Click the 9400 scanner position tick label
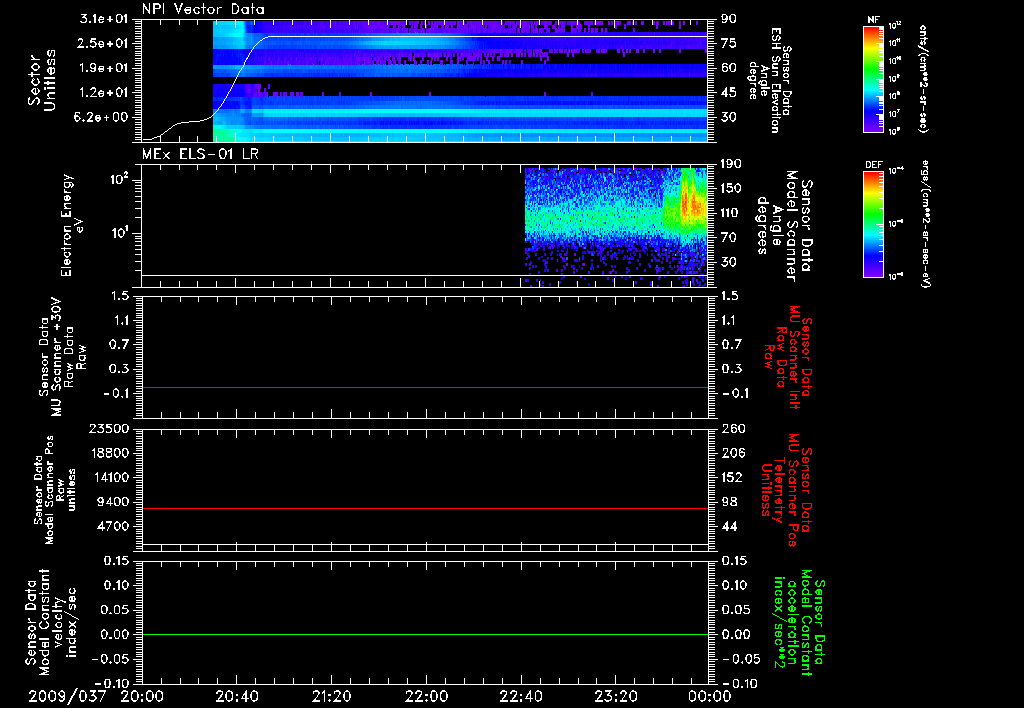This screenshot has height=708, width=1024. [112, 502]
